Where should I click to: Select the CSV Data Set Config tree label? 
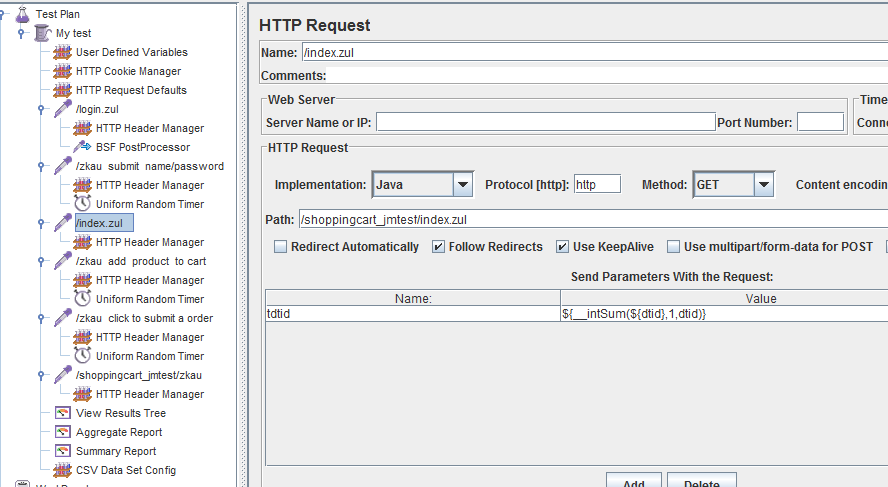(126, 470)
